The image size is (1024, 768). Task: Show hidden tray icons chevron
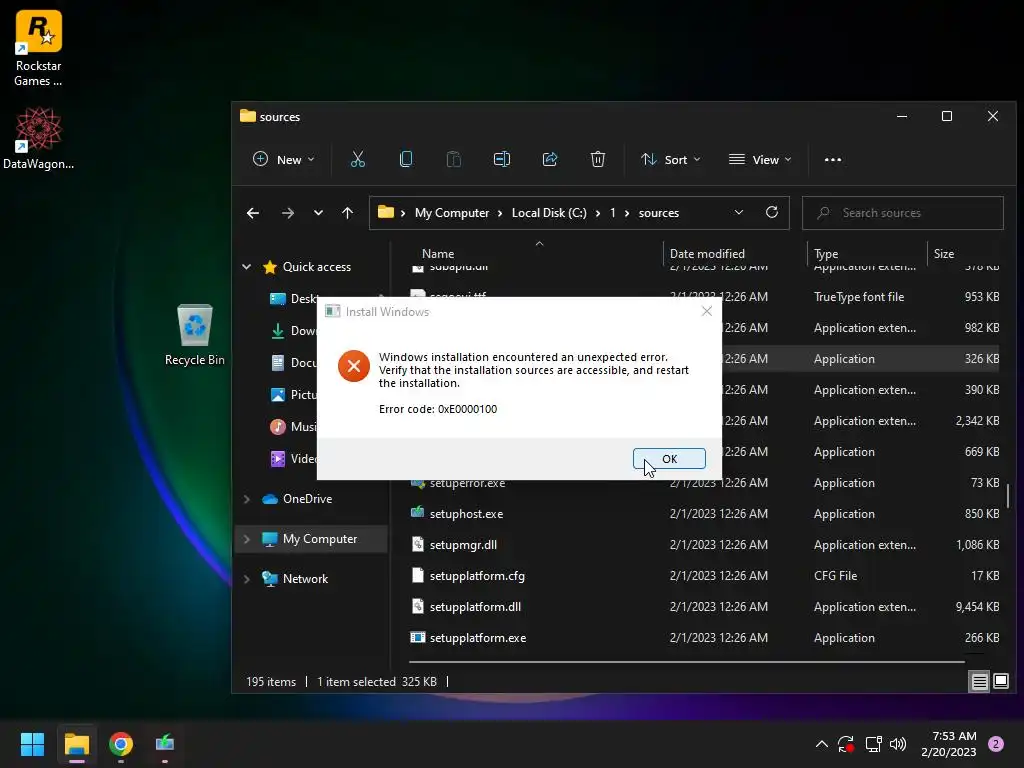click(822, 744)
